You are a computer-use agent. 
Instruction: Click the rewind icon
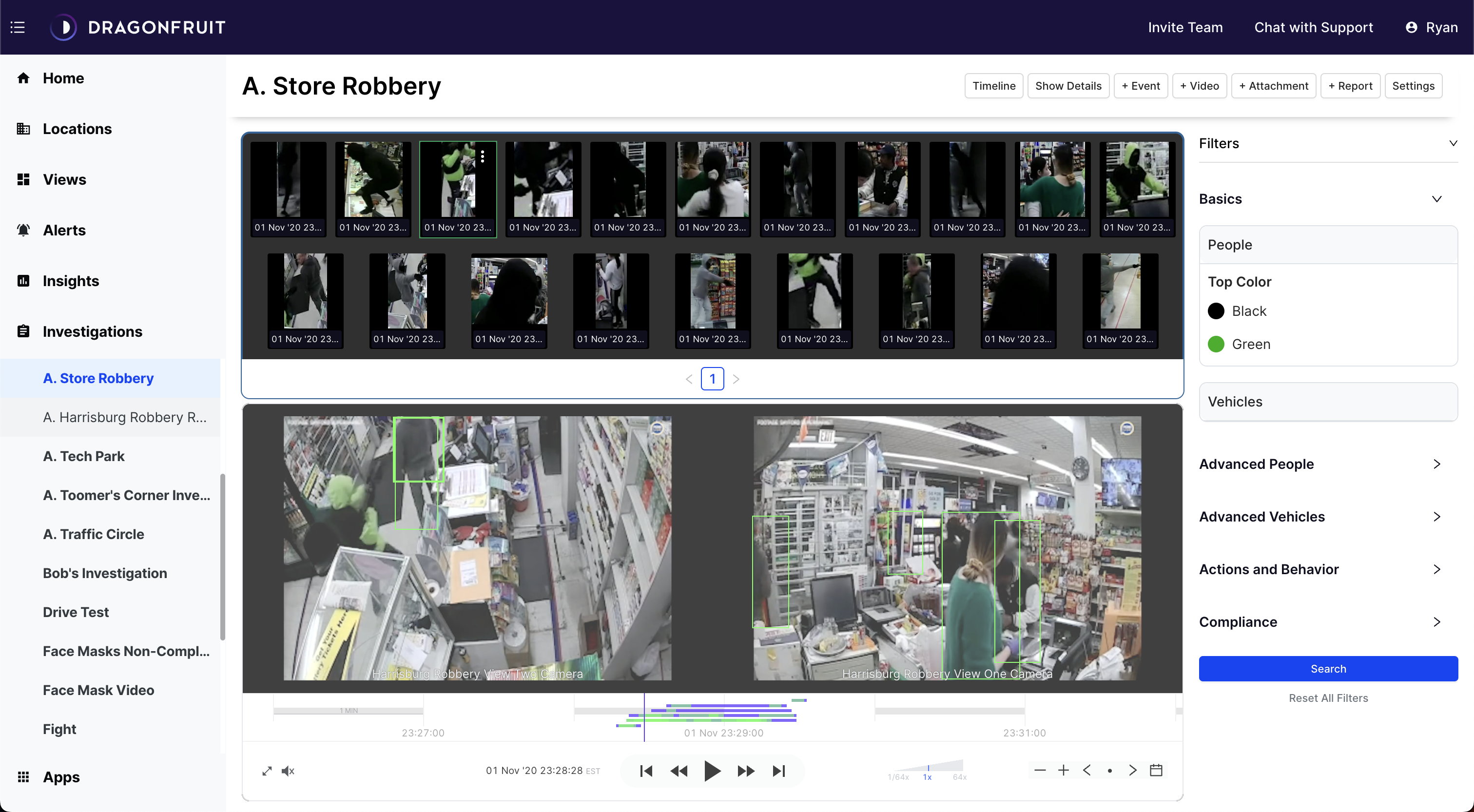(x=679, y=771)
